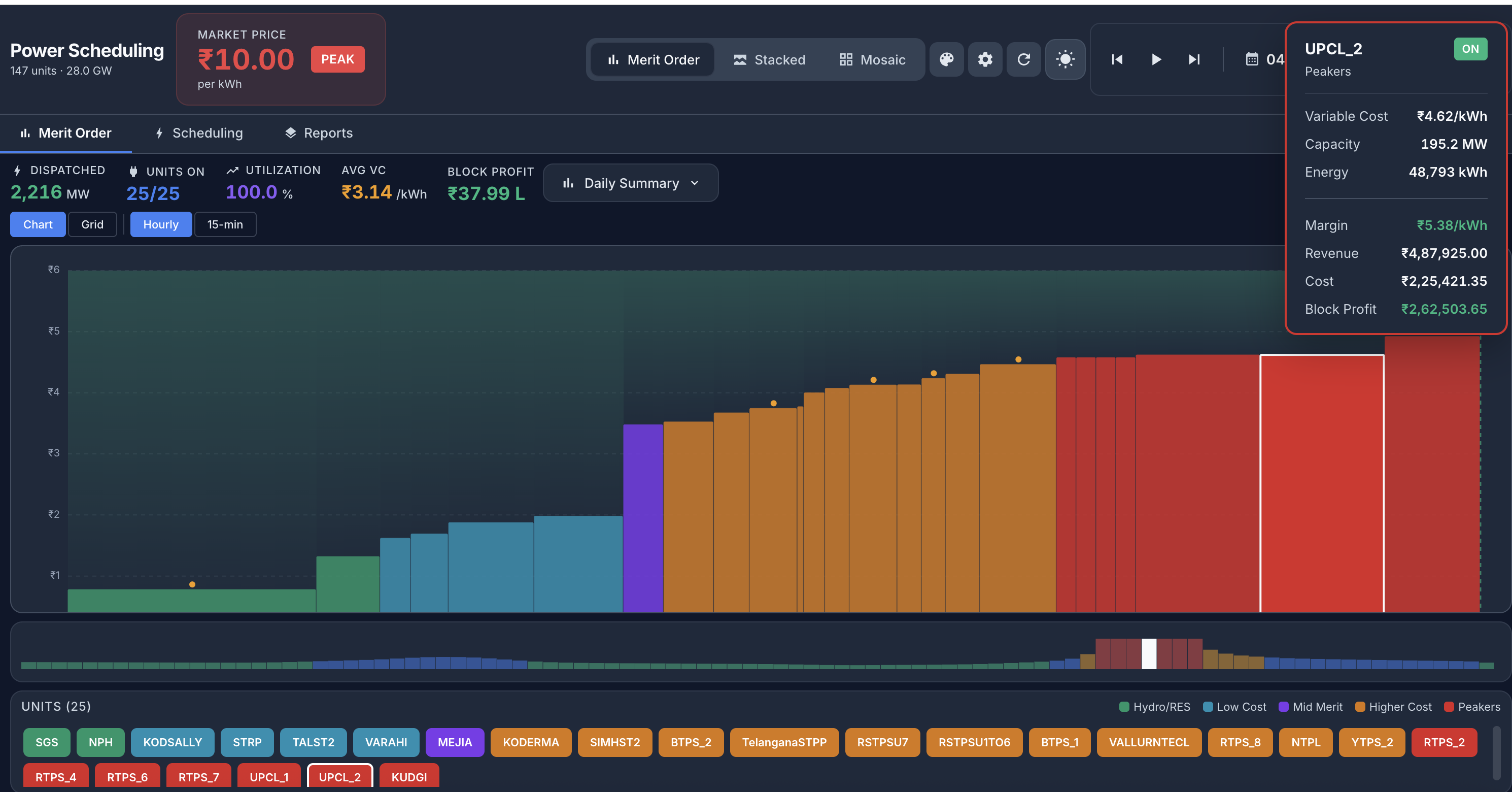Switch to Grid view
This screenshot has width=1512, height=792.
tap(92, 224)
